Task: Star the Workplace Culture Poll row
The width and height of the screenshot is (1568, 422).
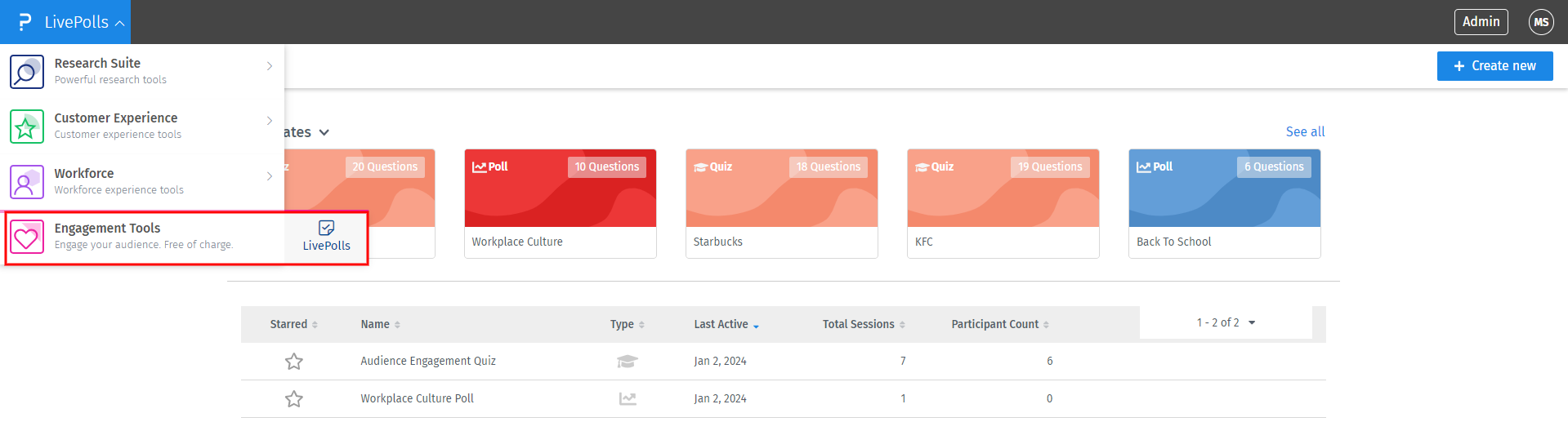Action: click(x=294, y=398)
